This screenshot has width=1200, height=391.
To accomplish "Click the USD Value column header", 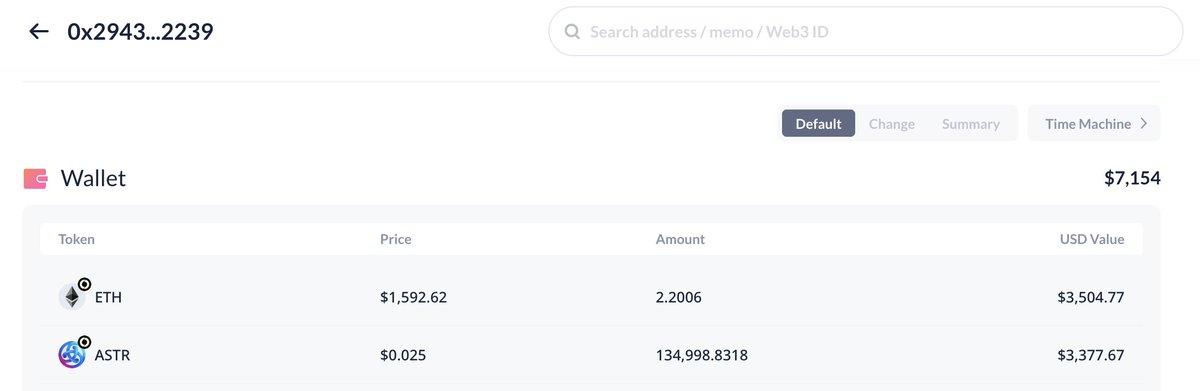I will tap(1092, 239).
